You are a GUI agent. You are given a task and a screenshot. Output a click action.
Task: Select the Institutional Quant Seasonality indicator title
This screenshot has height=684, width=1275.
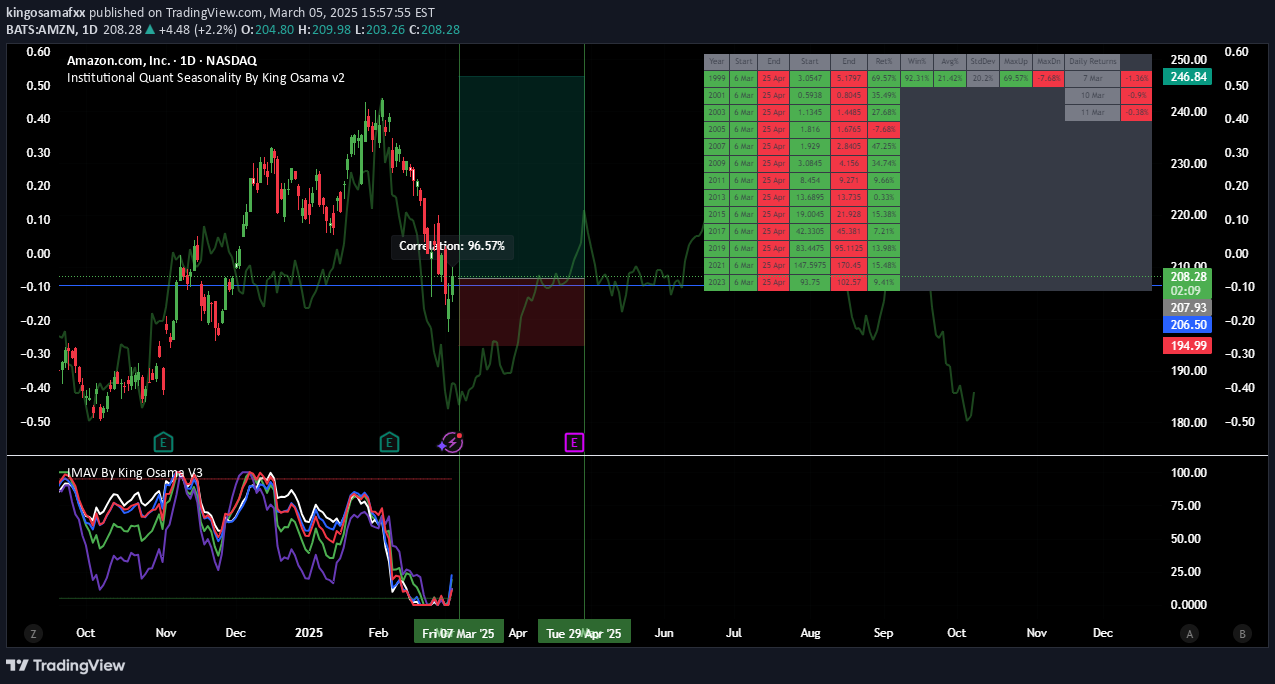206,77
